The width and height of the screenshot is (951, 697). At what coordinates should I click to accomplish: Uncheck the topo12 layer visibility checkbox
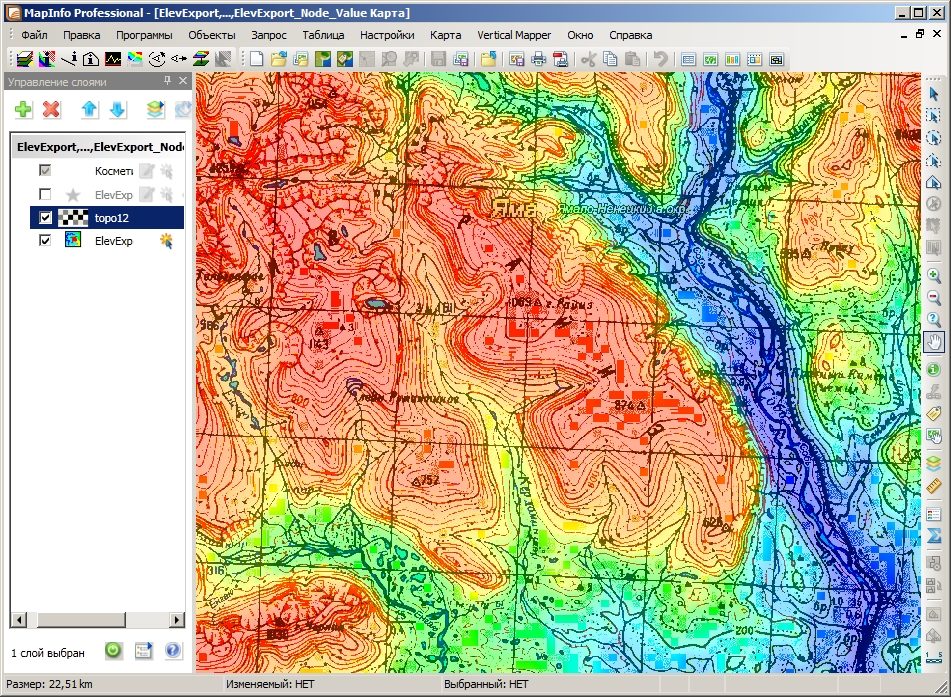click(45, 217)
